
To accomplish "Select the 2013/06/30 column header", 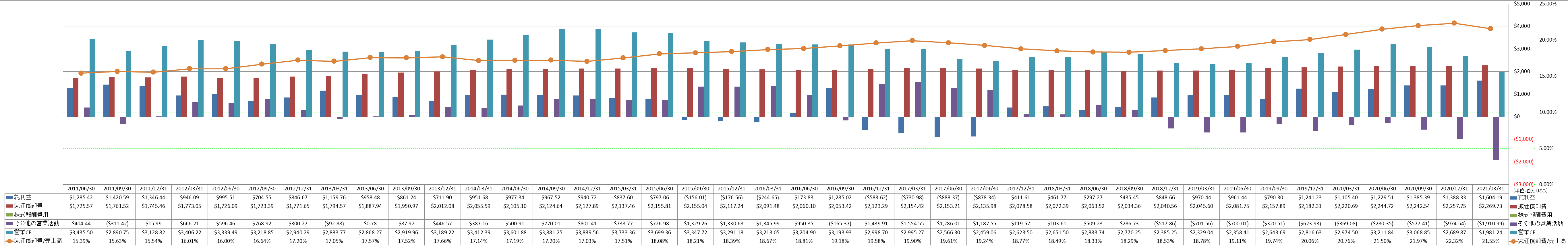I will click(370, 189).
